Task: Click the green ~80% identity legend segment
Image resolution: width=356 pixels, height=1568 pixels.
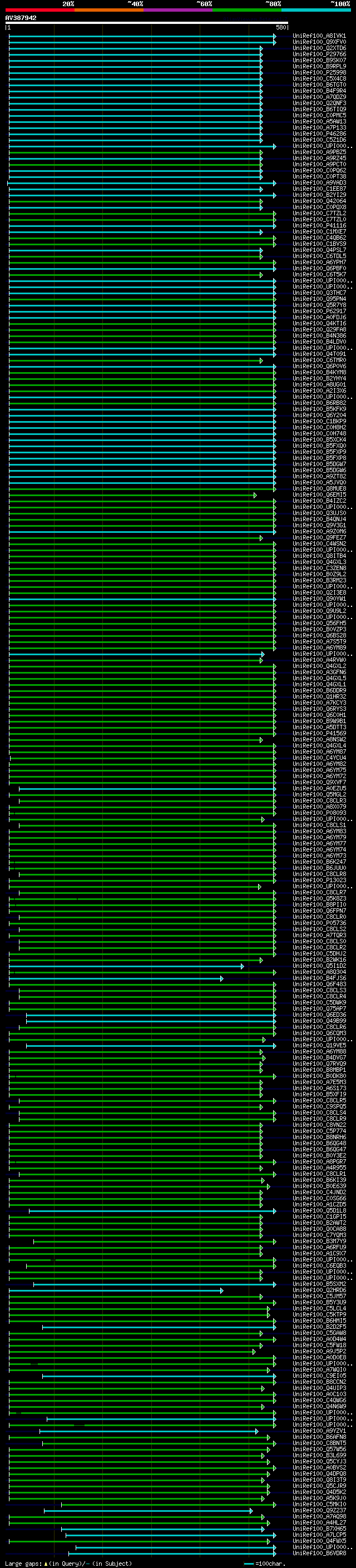Action: point(246,10)
